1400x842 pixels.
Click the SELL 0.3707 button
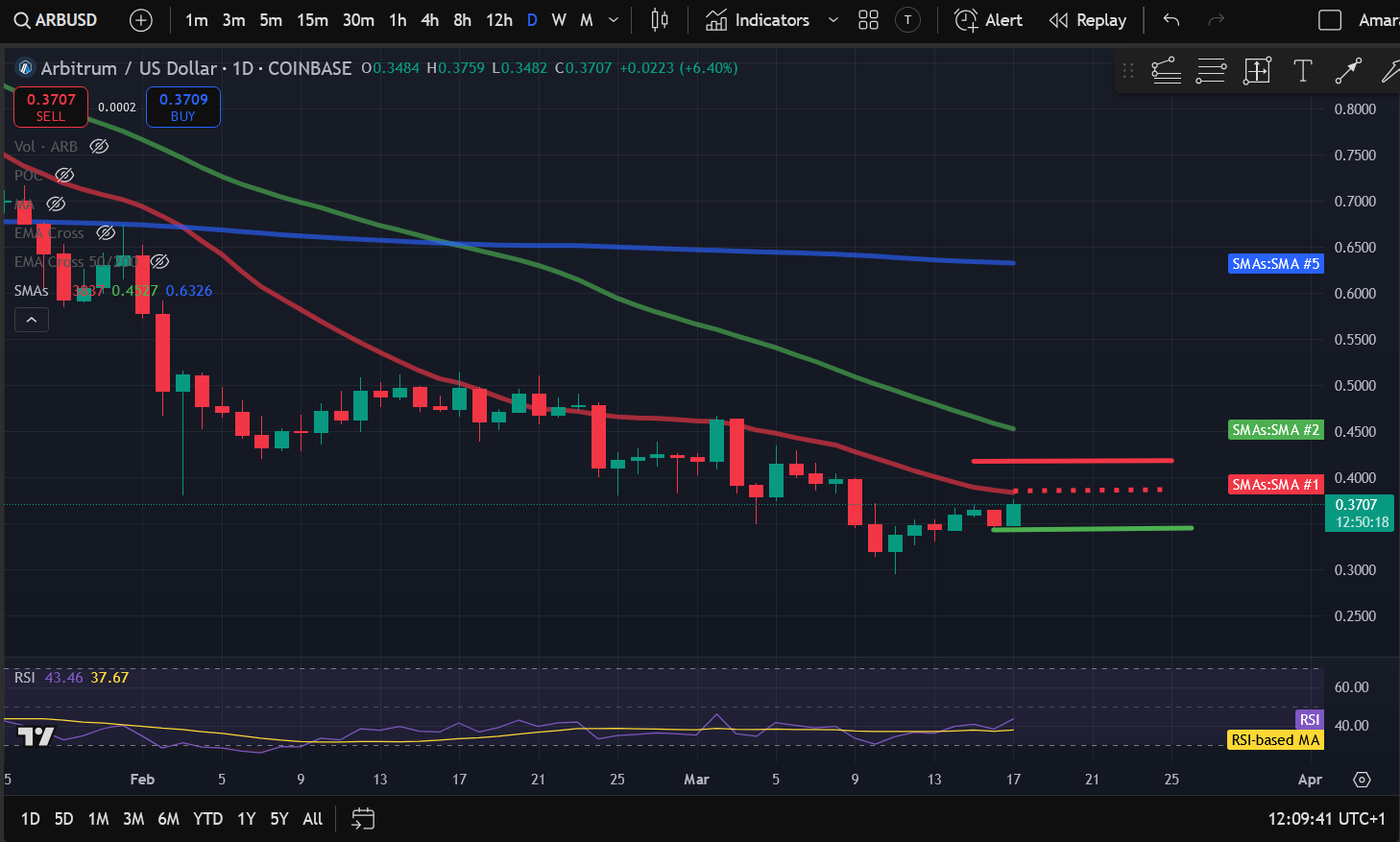[51, 107]
